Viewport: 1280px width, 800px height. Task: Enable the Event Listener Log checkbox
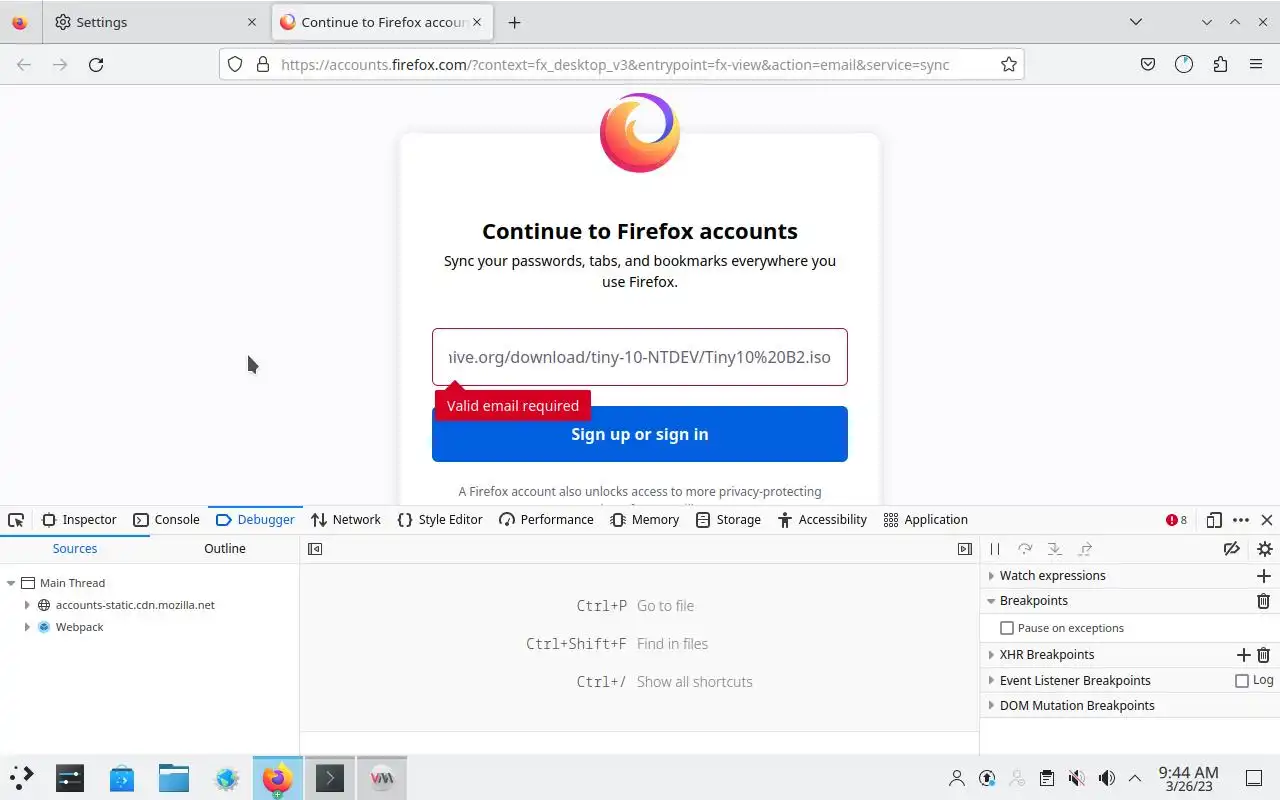(1242, 681)
